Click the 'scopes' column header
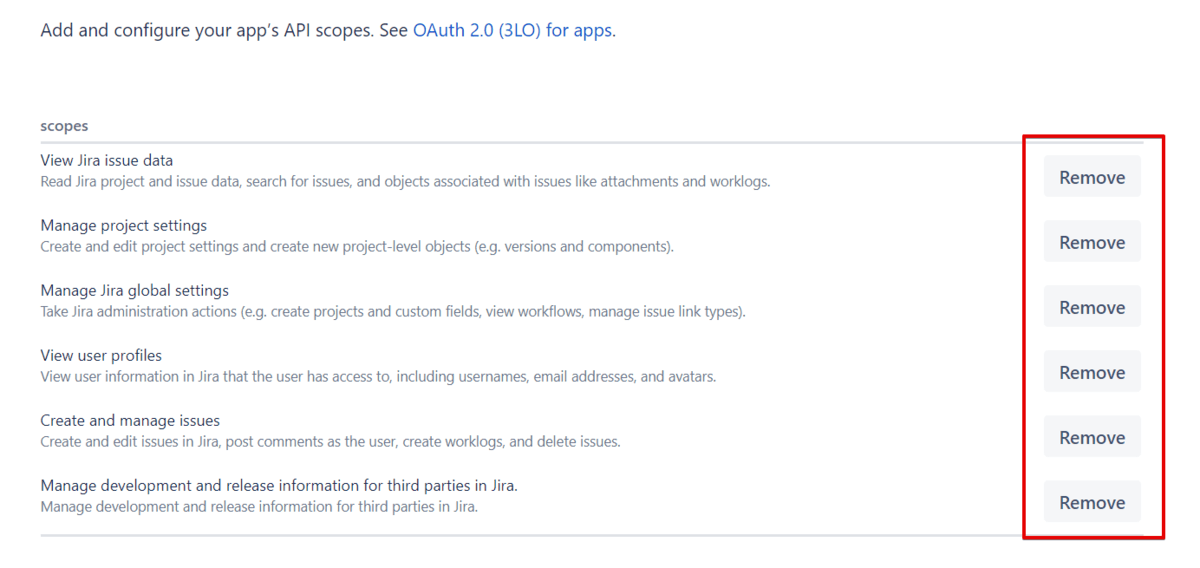1200x568 pixels. point(64,126)
